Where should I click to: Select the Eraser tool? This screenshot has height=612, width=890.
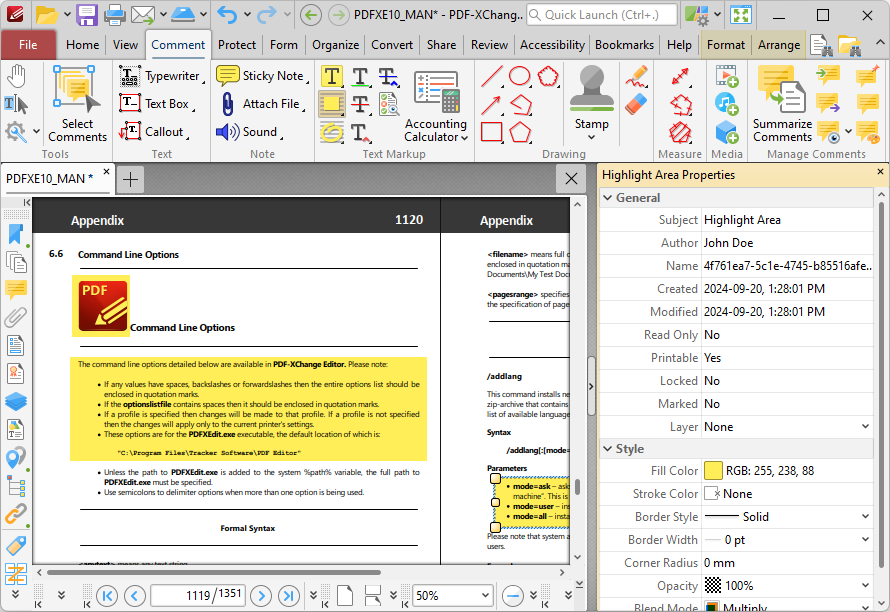click(636, 104)
